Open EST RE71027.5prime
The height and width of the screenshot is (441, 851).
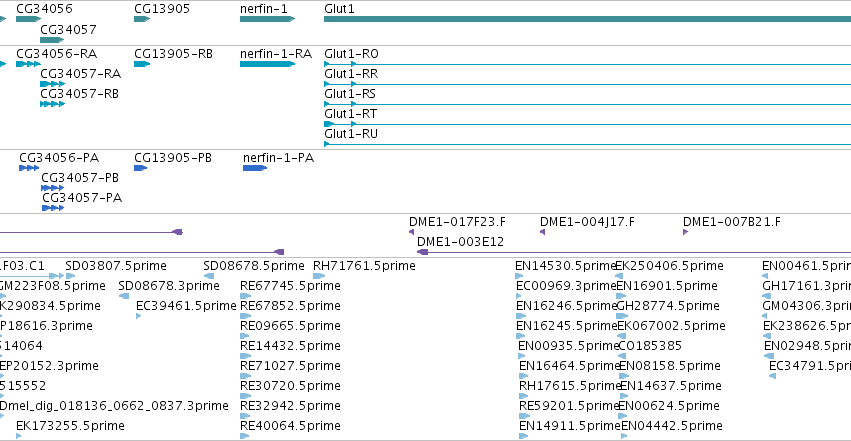290,366
